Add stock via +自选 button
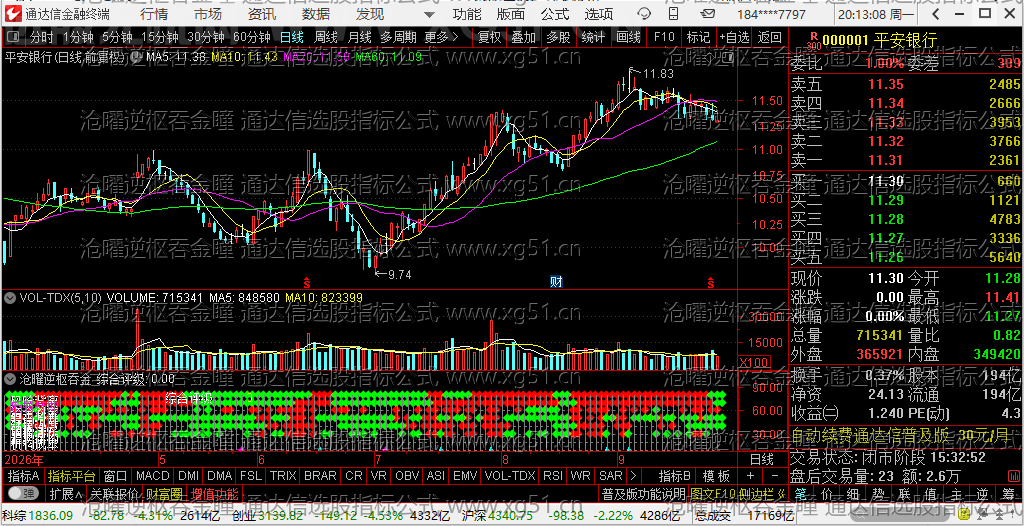This screenshot has height=526, width=1024. 735,37
